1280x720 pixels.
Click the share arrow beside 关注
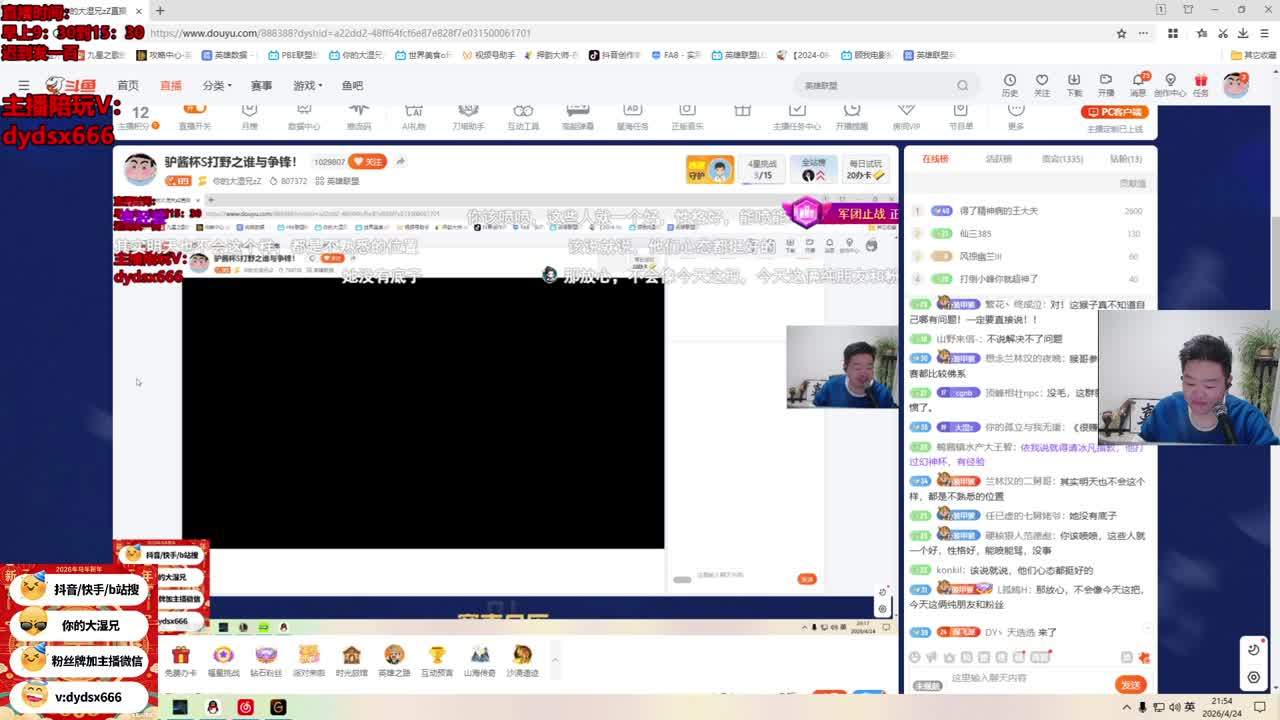point(400,161)
